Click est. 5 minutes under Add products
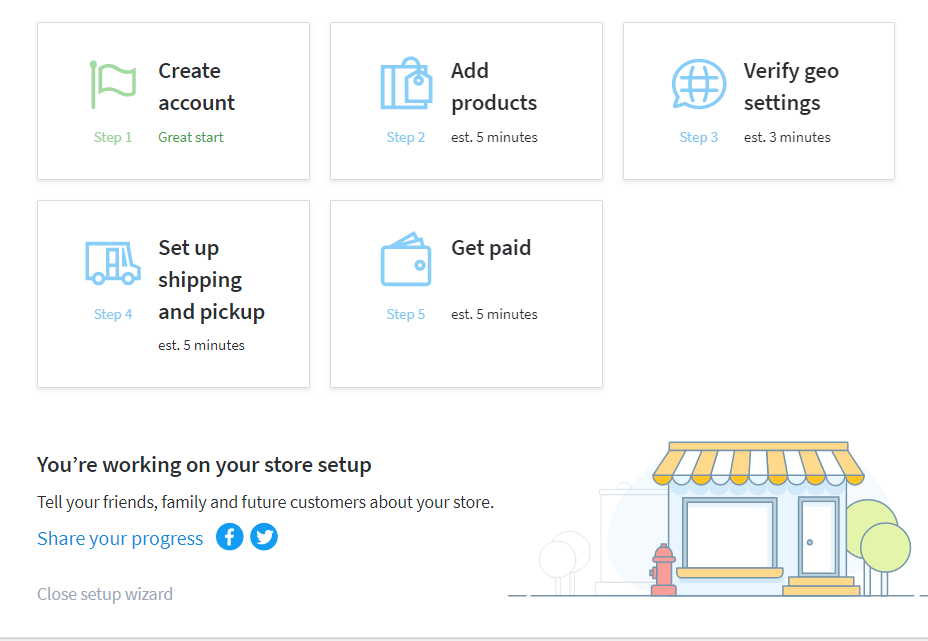This screenshot has width=928, height=641. [494, 137]
